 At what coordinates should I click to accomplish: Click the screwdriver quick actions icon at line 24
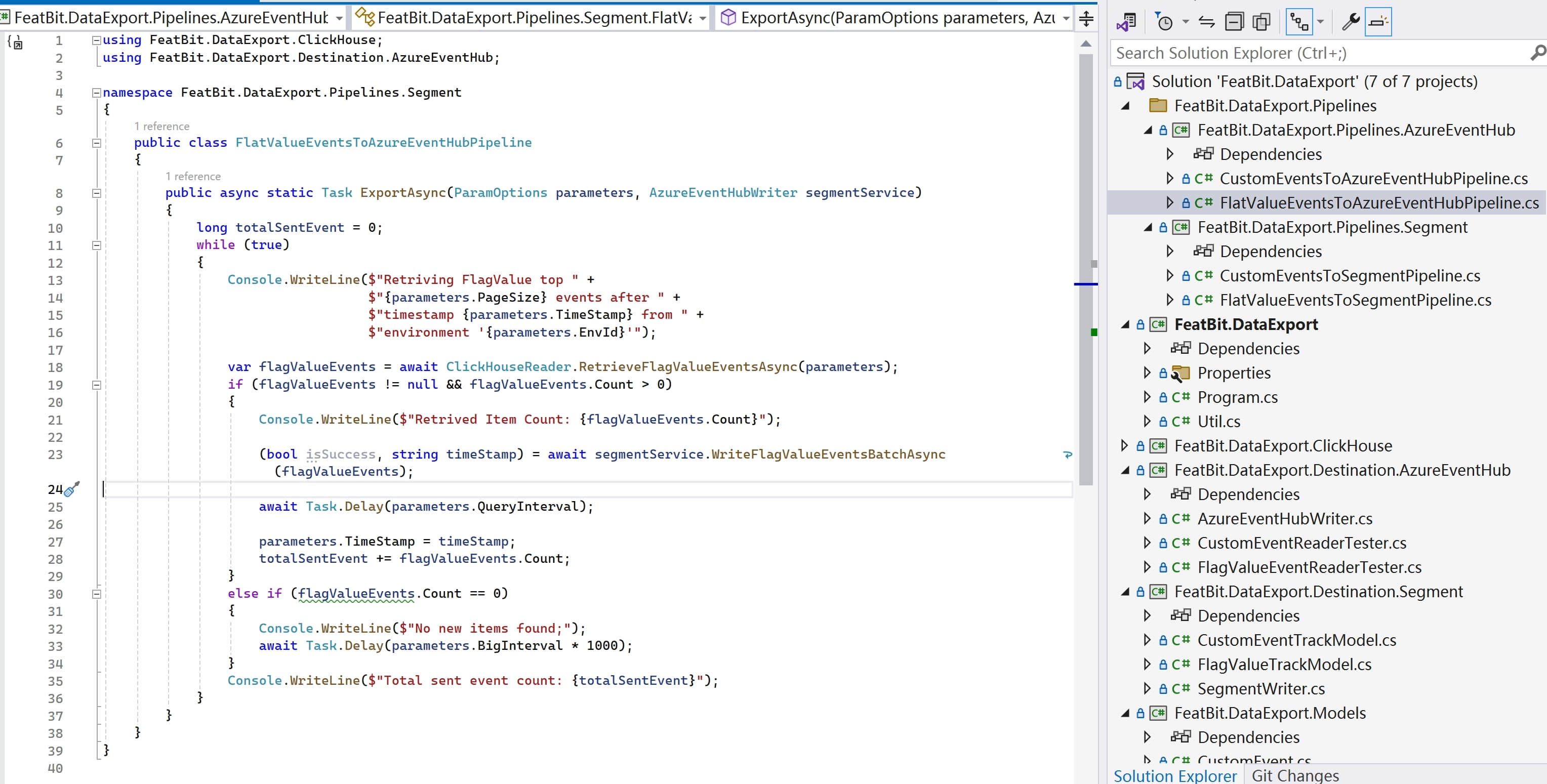[71, 489]
